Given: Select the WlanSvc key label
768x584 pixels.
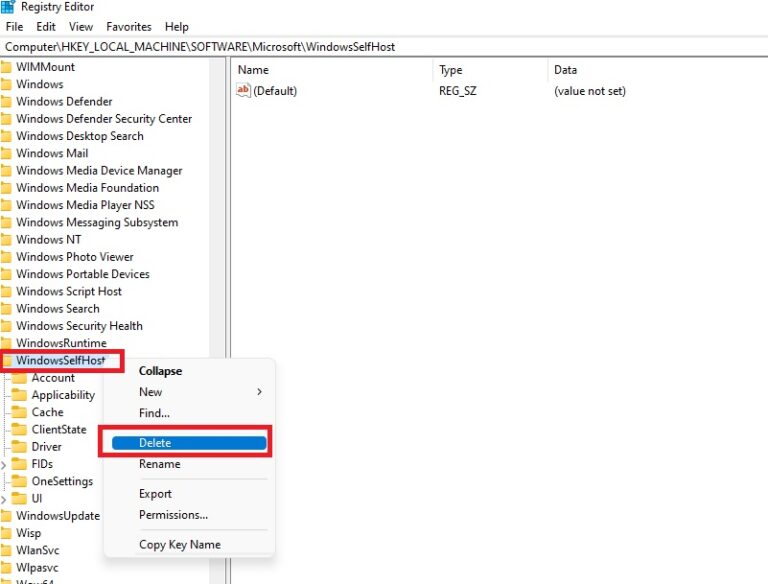Looking at the screenshot, I should (x=37, y=550).
